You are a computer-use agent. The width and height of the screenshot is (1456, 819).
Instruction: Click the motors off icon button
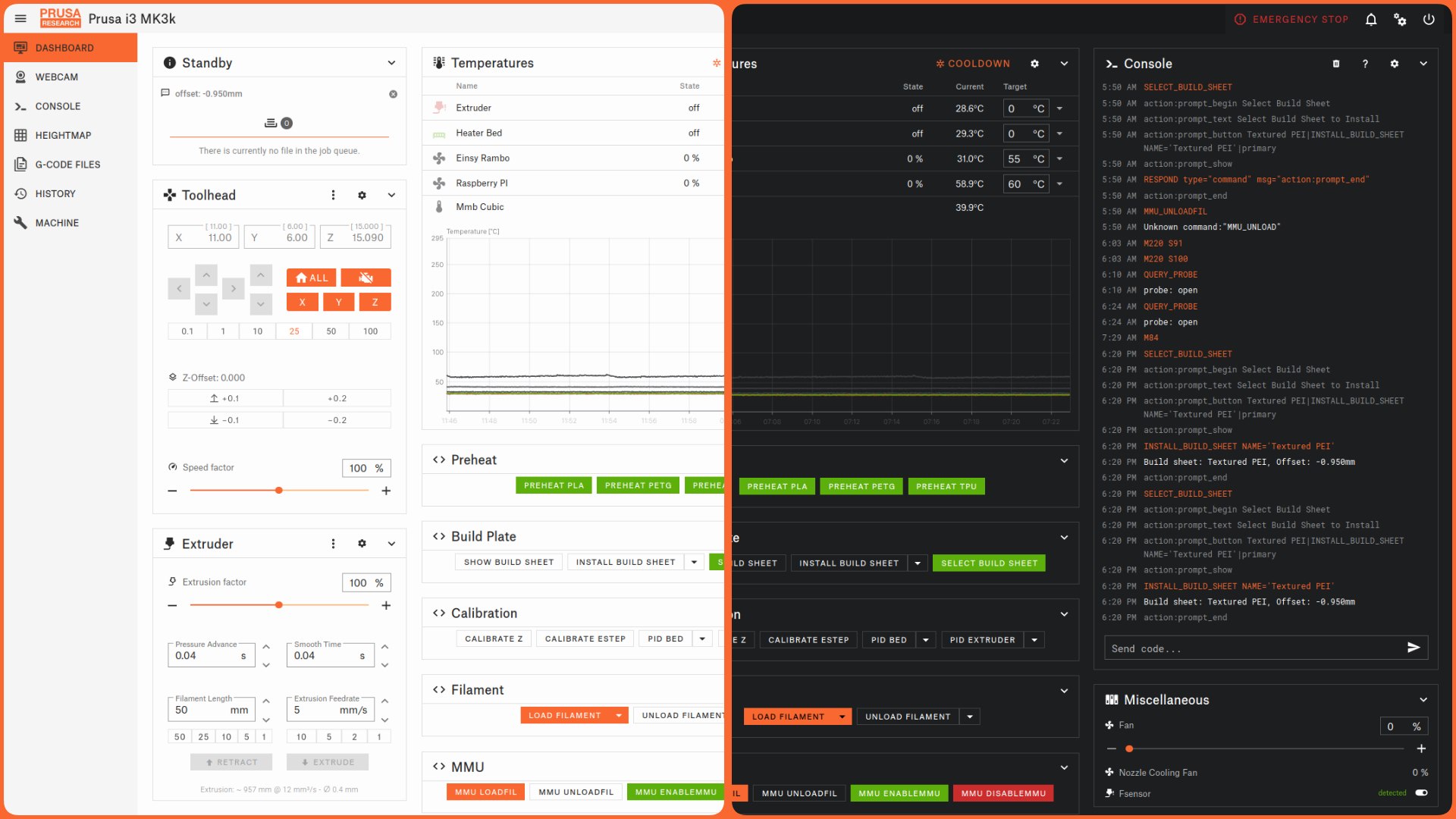click(x=366, y=278)
